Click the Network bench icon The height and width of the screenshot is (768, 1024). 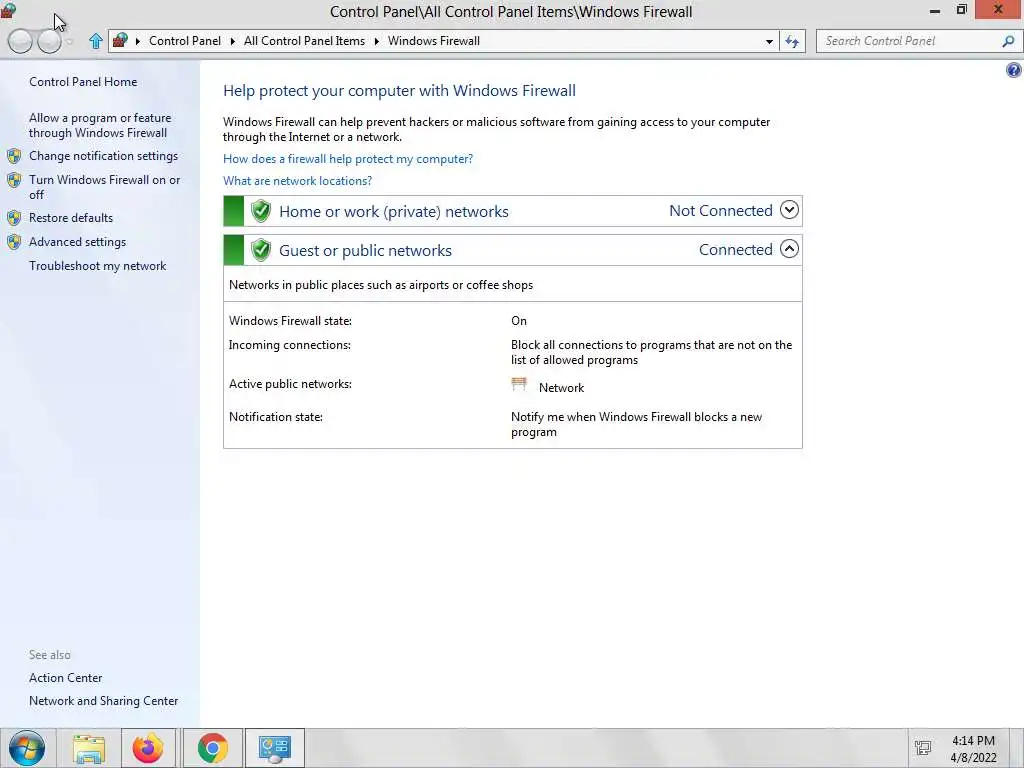pos(519,385)
